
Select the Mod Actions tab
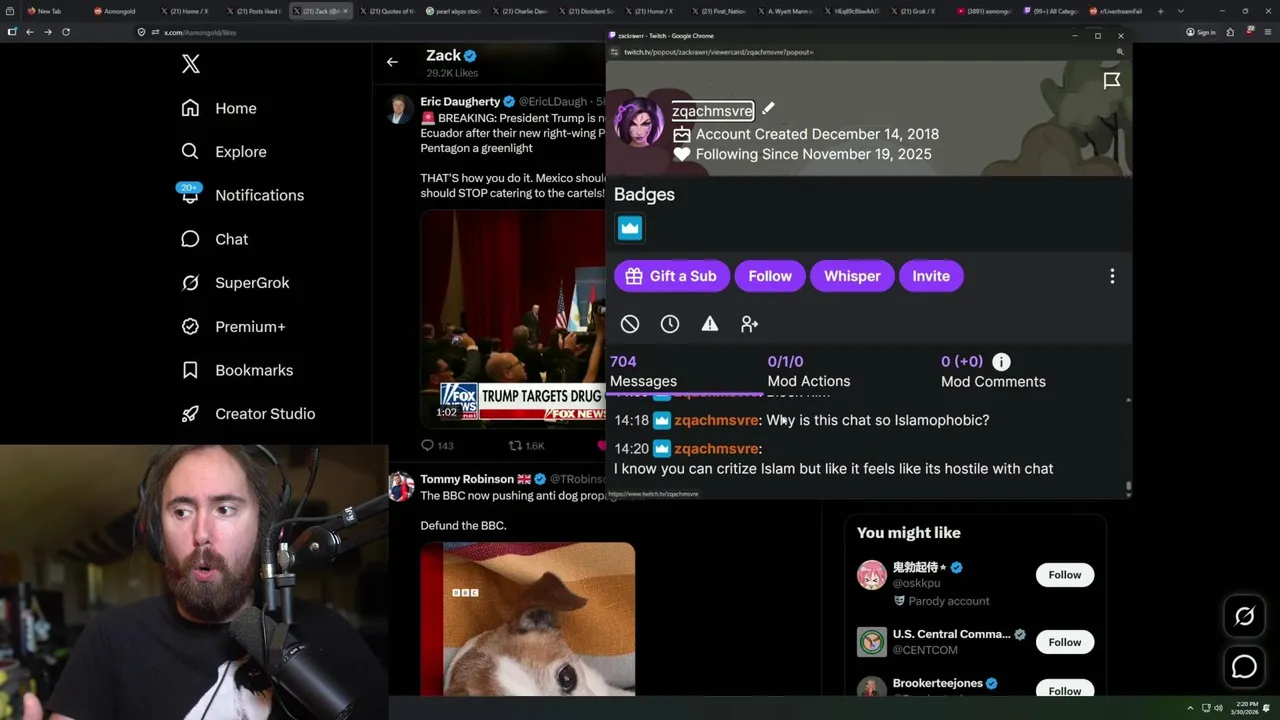pos(808,371)
